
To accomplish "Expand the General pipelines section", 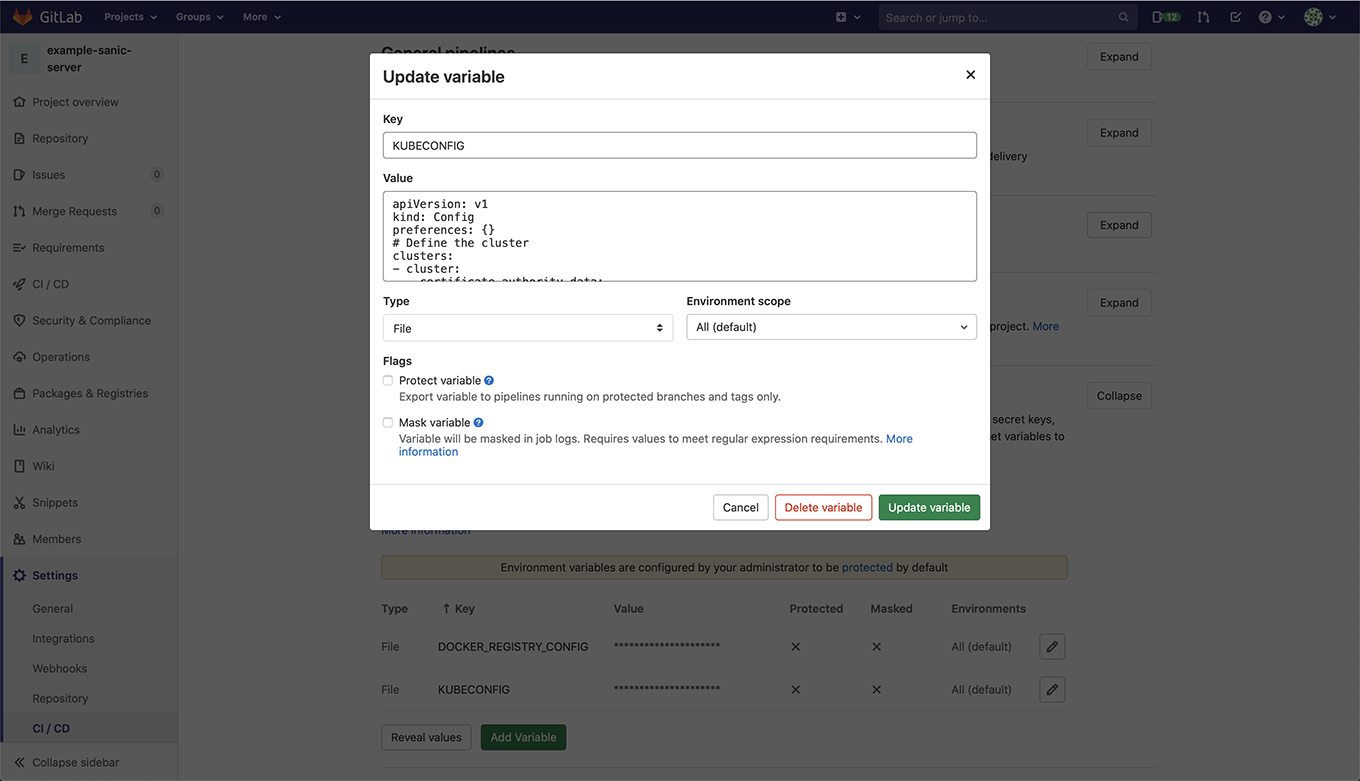I will (x=1118, y=56).
